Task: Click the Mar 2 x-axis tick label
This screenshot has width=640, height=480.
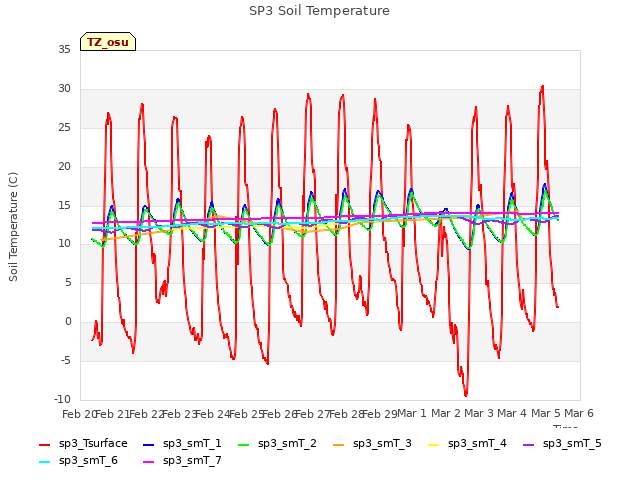Action: (445, 413)
